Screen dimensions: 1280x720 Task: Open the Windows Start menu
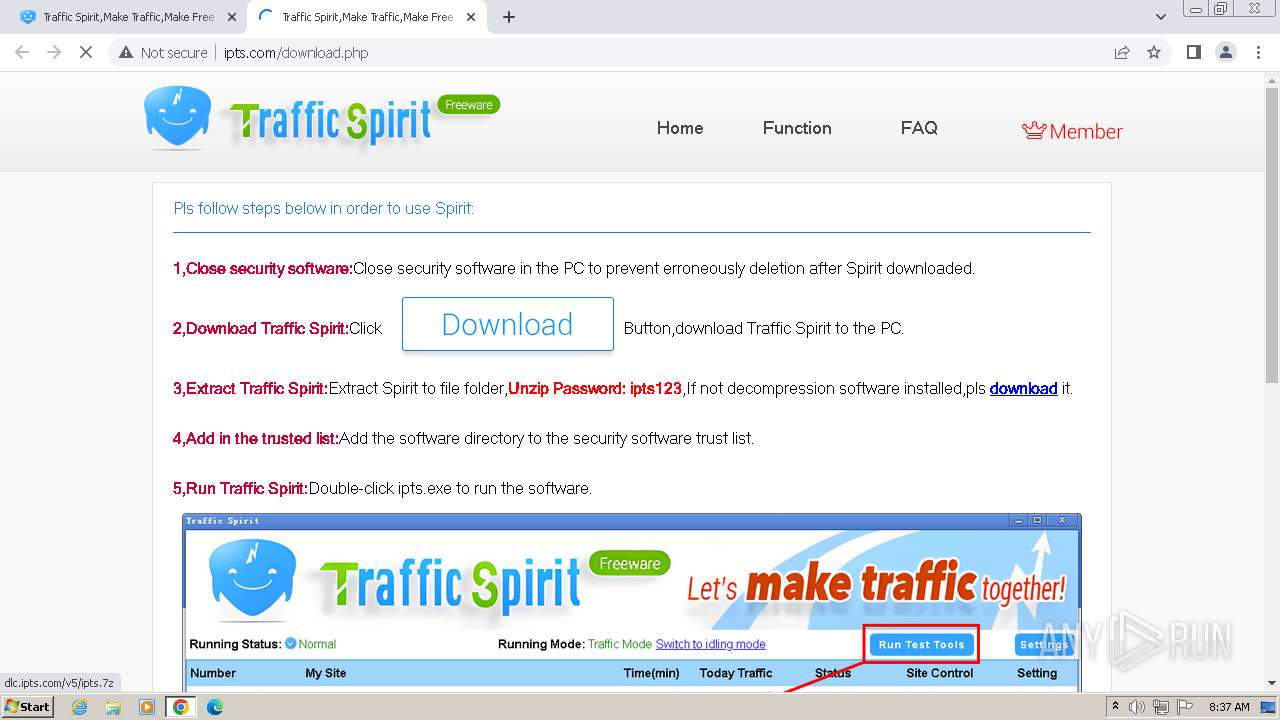click(x=28, y=707)
